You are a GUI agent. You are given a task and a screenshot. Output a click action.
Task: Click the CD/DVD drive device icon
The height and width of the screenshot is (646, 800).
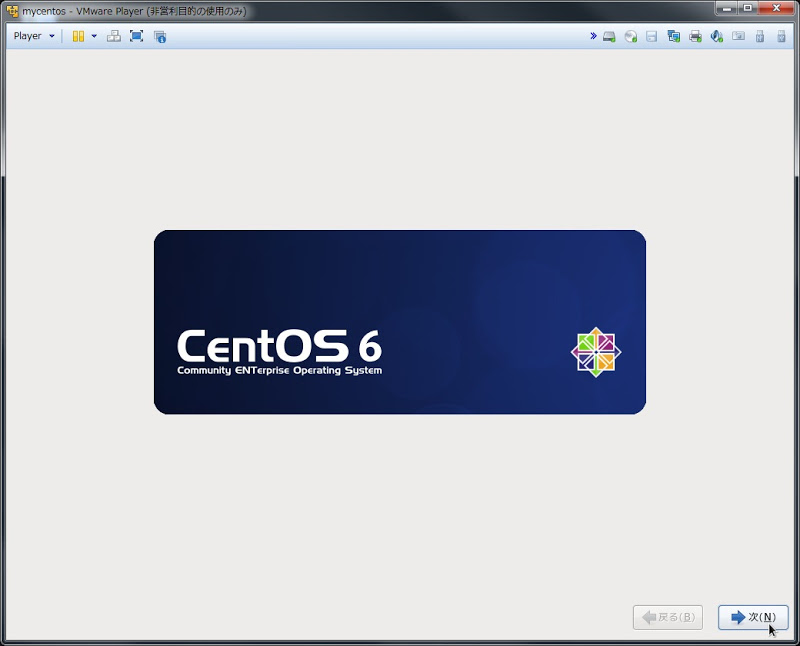(630, 37)
